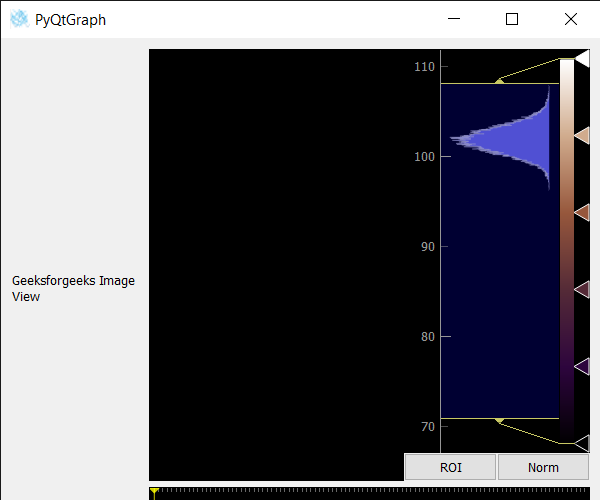Maximize the PyQtGraph window
Image resolution: width=600 pixels, height=500 pixels.
[x=512, y=19]
